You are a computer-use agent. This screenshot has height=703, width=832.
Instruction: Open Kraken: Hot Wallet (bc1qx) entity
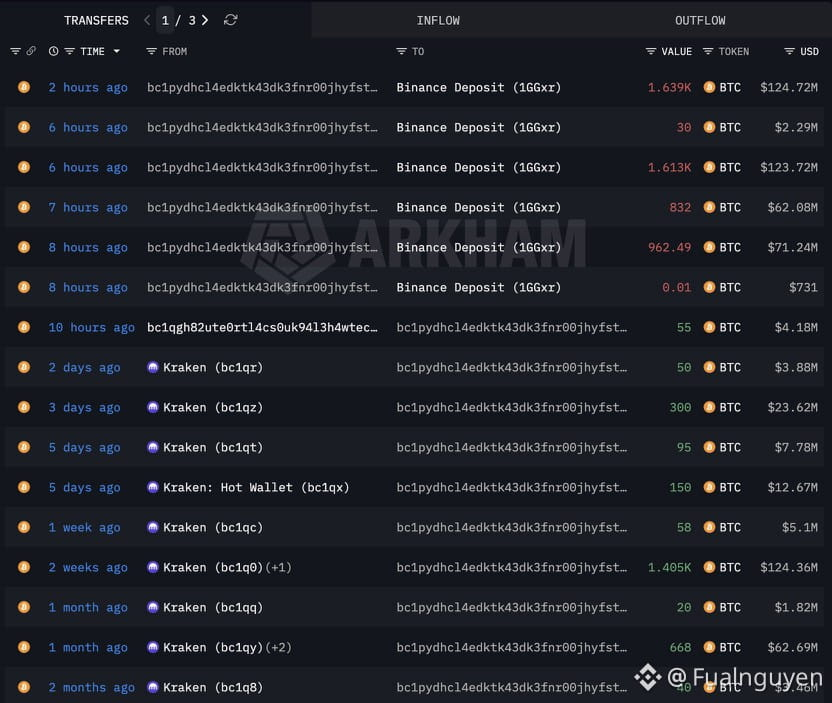[x=256, y=487]
